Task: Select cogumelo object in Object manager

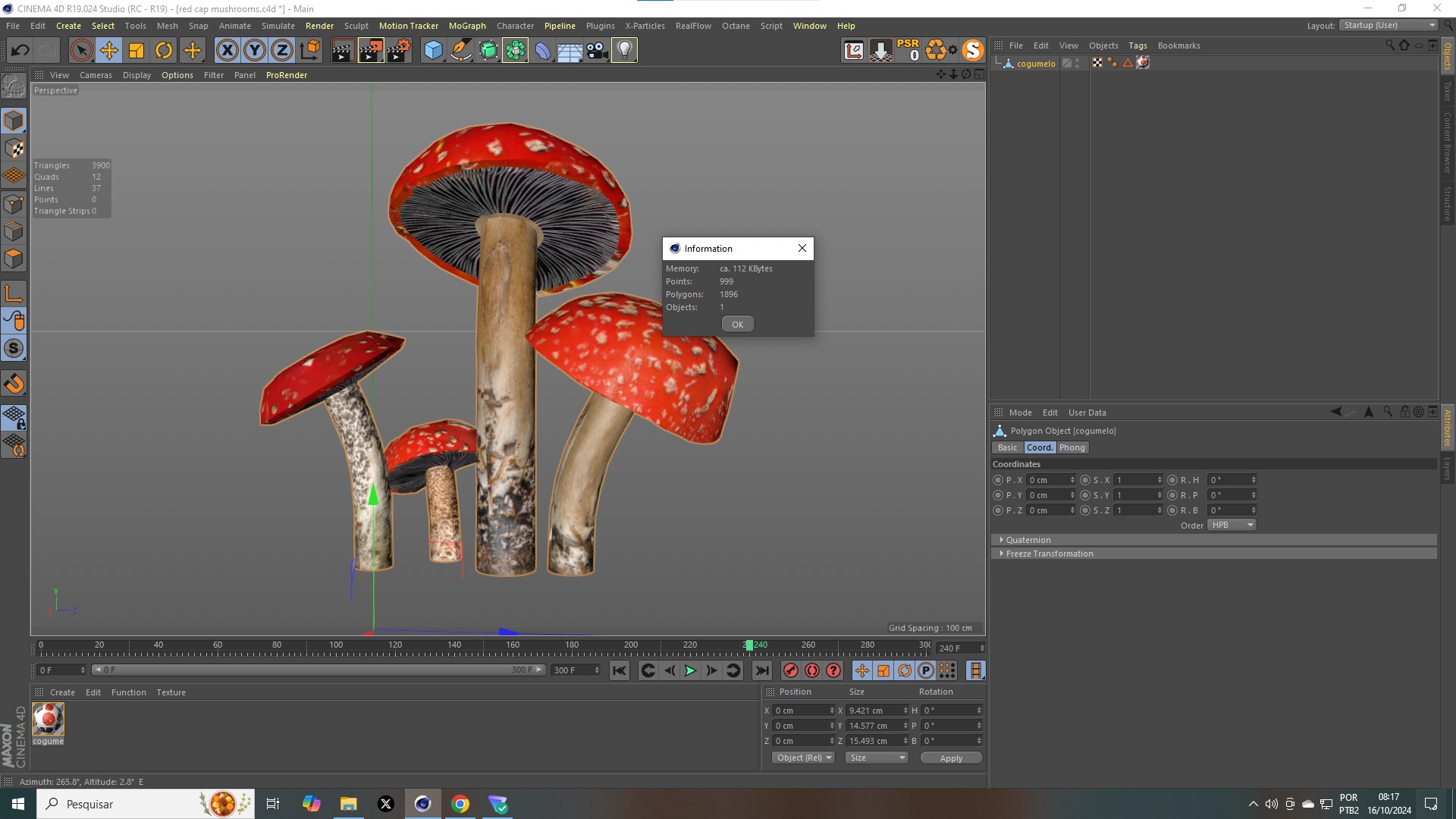Action: (x=1035, y=64)
